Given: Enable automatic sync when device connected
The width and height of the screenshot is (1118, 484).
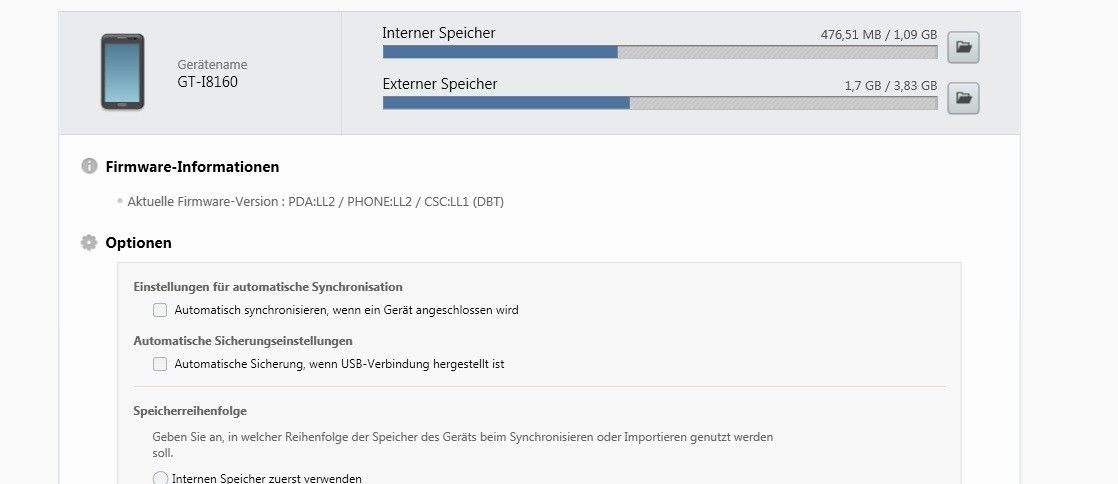Looking at the screenshot, I should point(160,310).
